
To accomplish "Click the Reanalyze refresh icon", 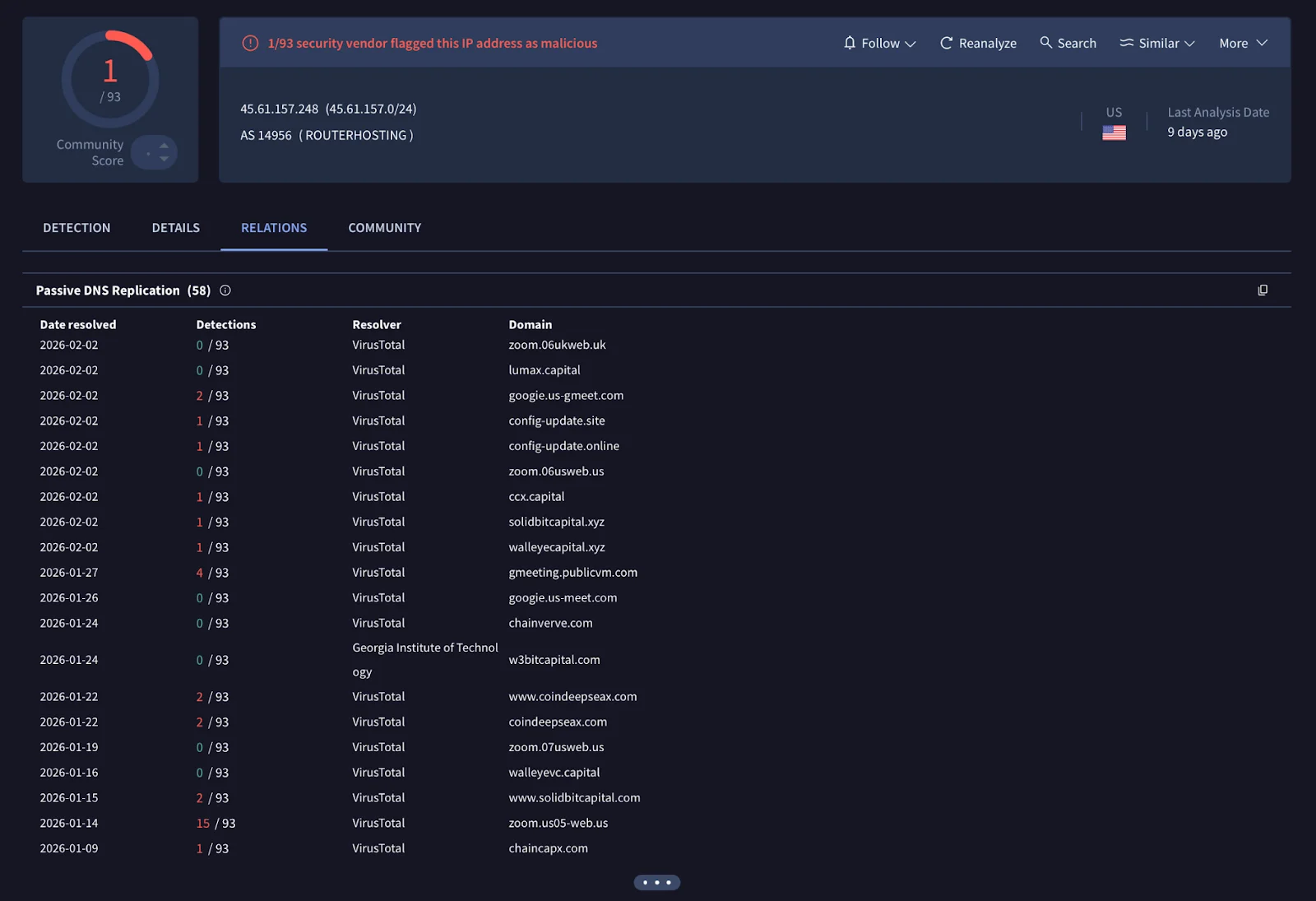I will coord(946,43).
